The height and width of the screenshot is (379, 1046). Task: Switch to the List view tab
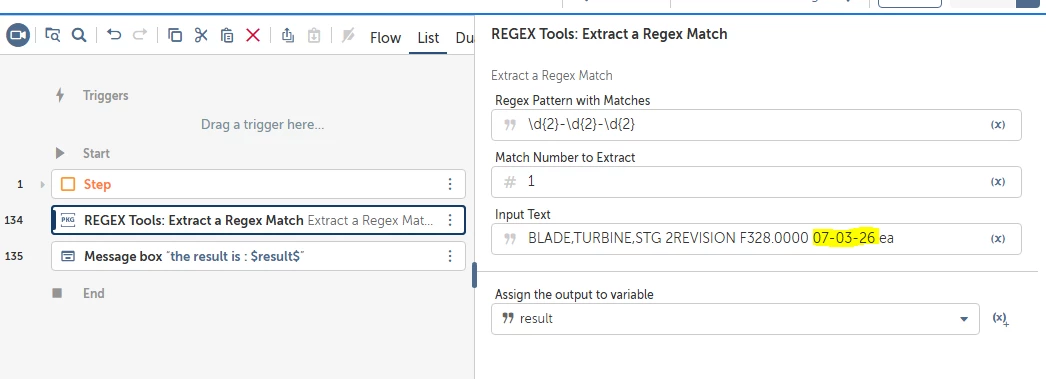[x=428, y=38]
